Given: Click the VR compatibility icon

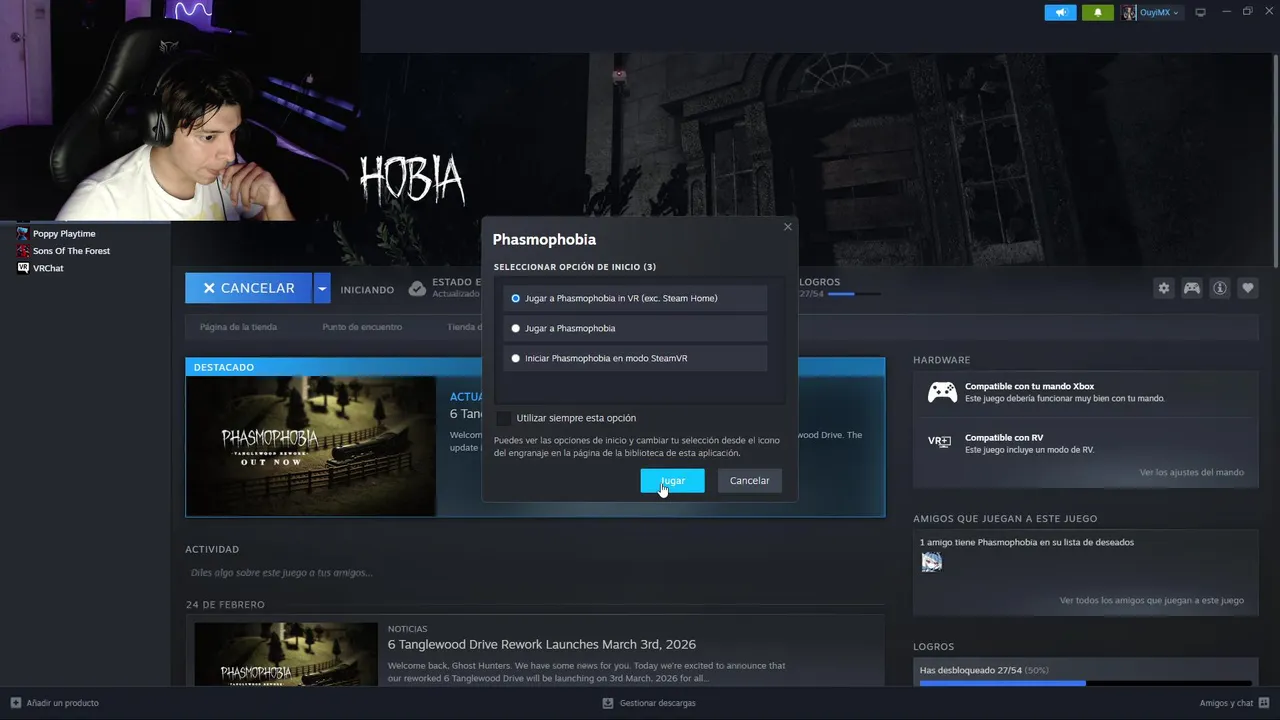Looking at the screenshot, I should click(939, 441).
